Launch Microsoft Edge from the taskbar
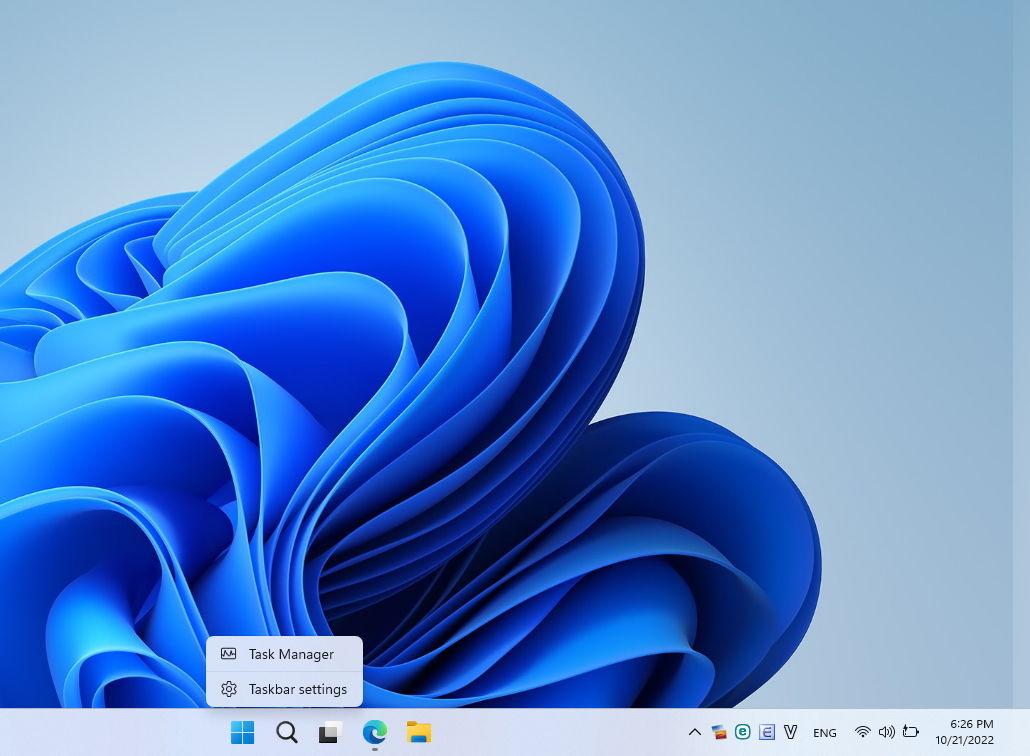The image size is (1030, 756). pos(374,732)
